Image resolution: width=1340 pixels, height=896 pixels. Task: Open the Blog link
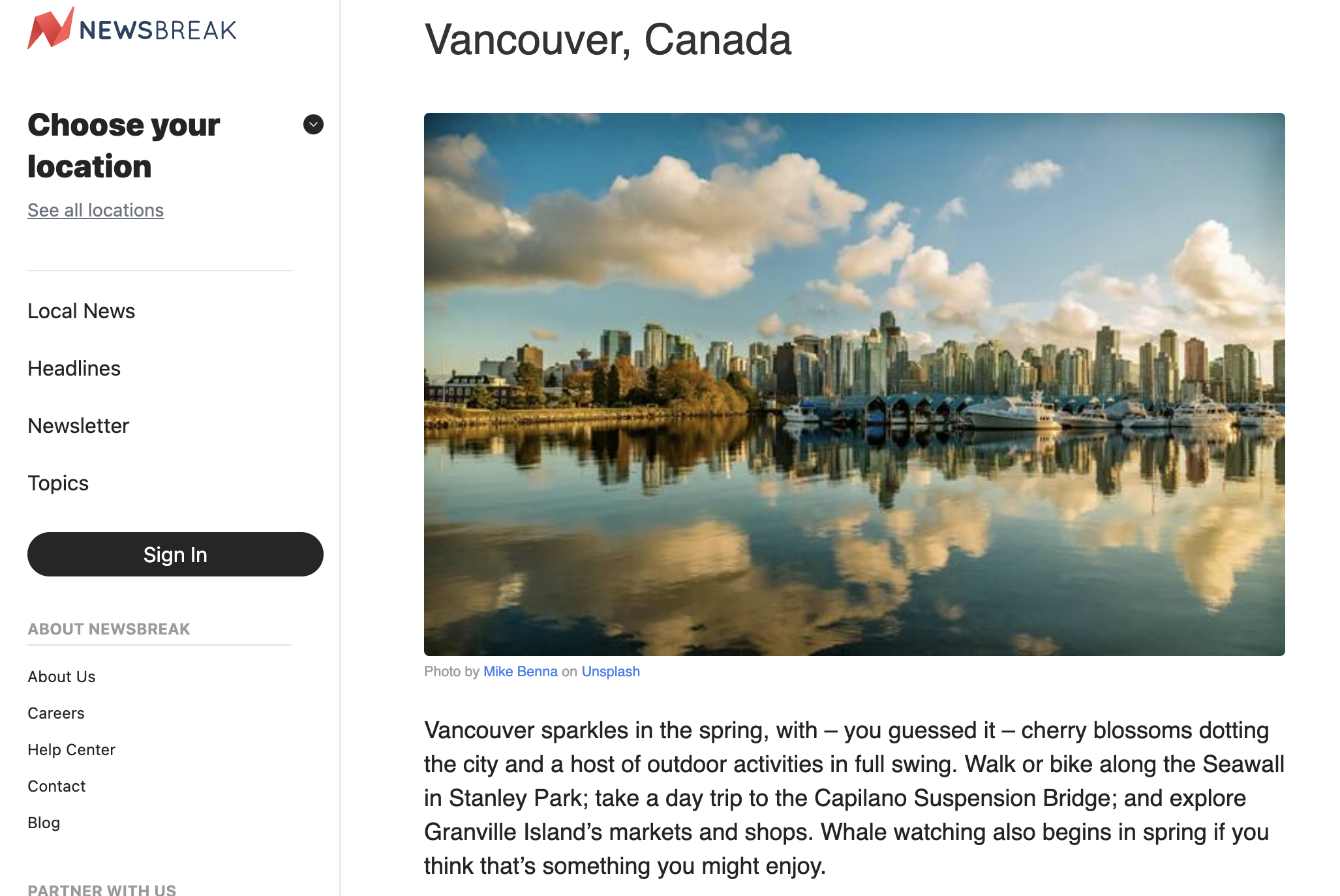pyautogui.click(x=44, y=823)
